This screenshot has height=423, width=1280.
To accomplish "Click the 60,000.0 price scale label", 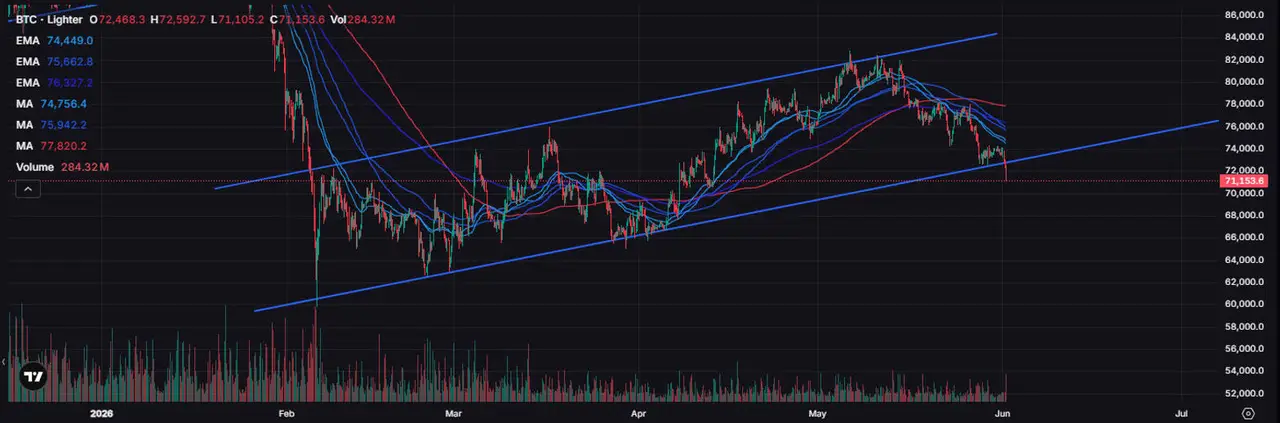I will coord(1244,304).
